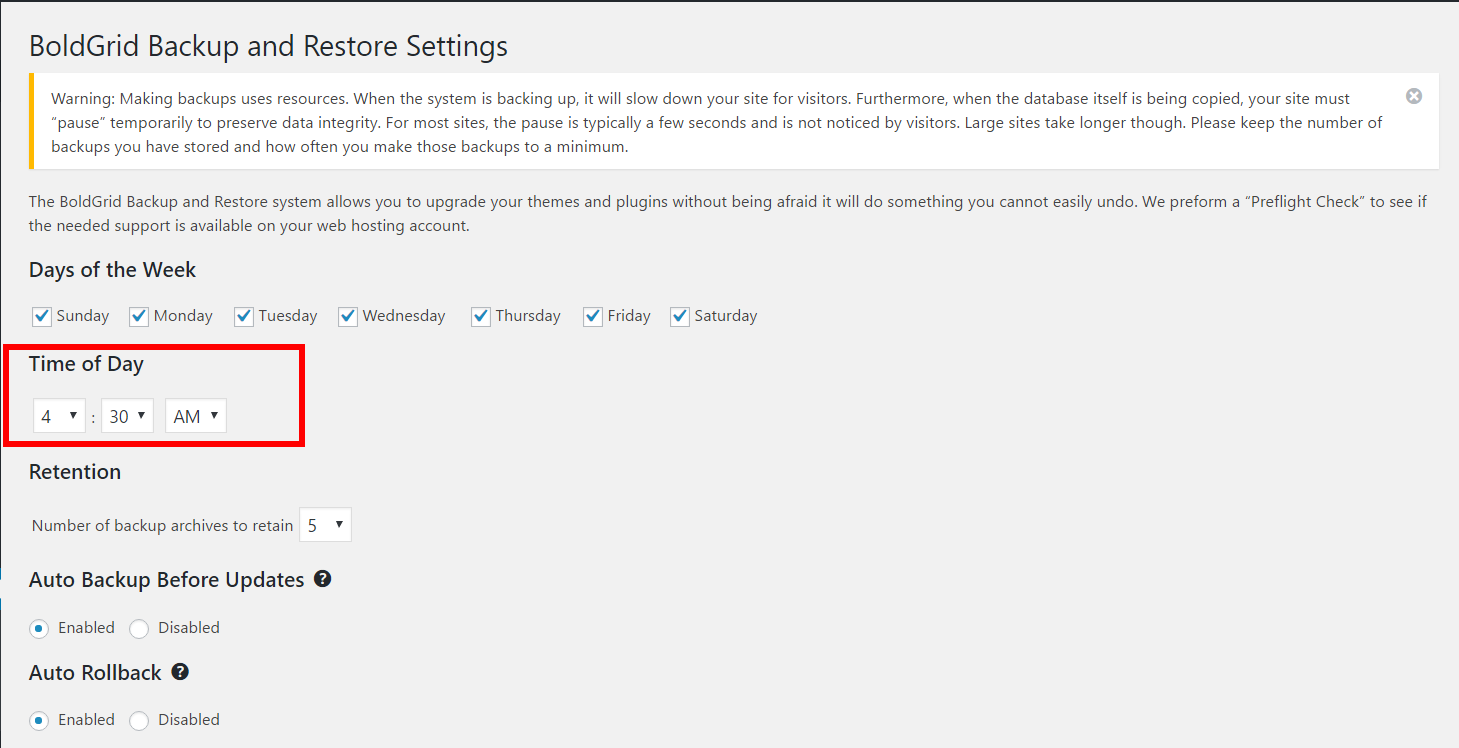Click the Retention heading
The width and height of the screenshot is (1459, 748).
pyautogui.click(x=75, y=472)
